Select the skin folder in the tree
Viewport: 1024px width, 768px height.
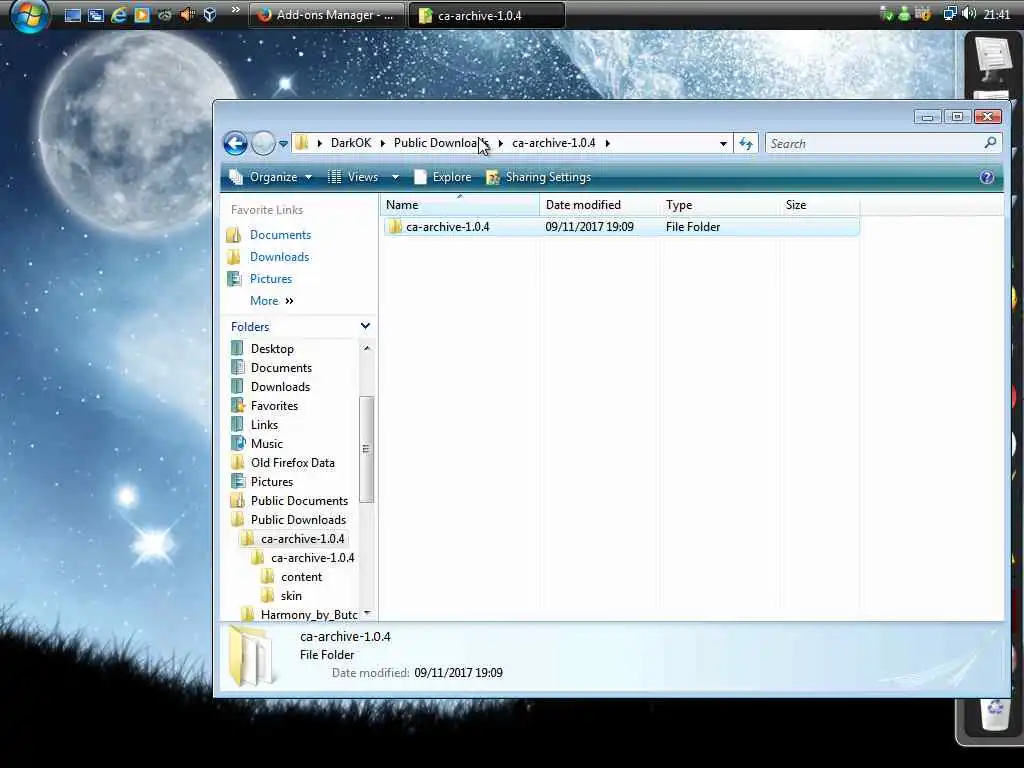(x=291, y=596)
